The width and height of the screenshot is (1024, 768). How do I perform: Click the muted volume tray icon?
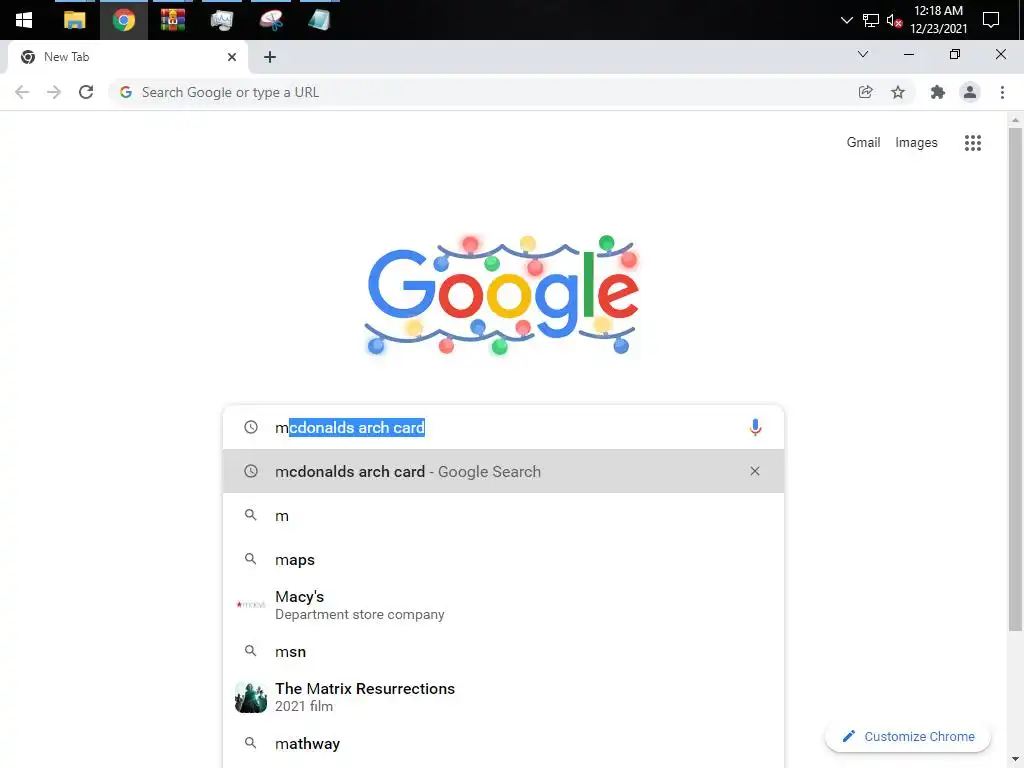(894, 21)
